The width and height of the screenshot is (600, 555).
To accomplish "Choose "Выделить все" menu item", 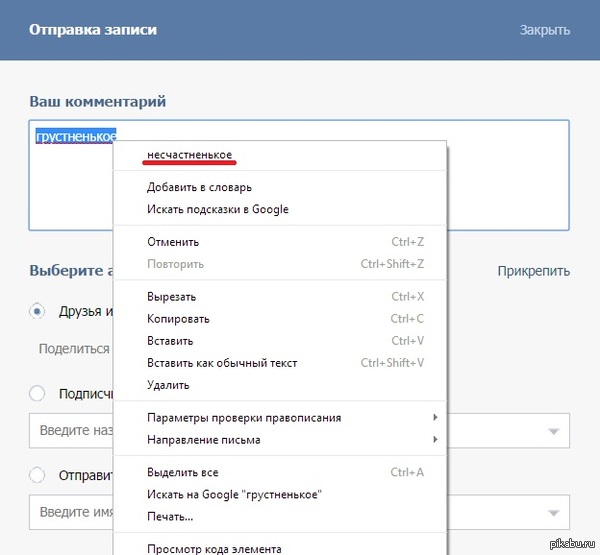I will coord(182,473).
